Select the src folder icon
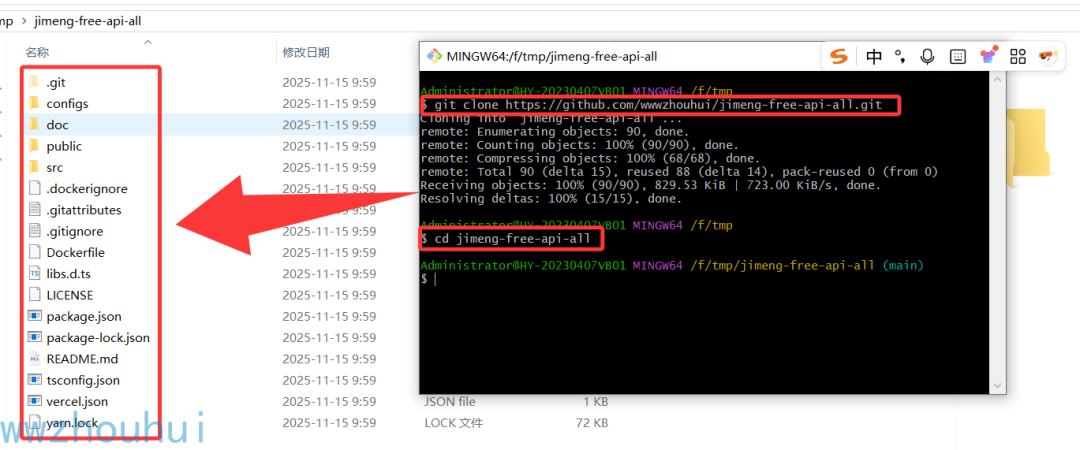 tap(34, 167)
